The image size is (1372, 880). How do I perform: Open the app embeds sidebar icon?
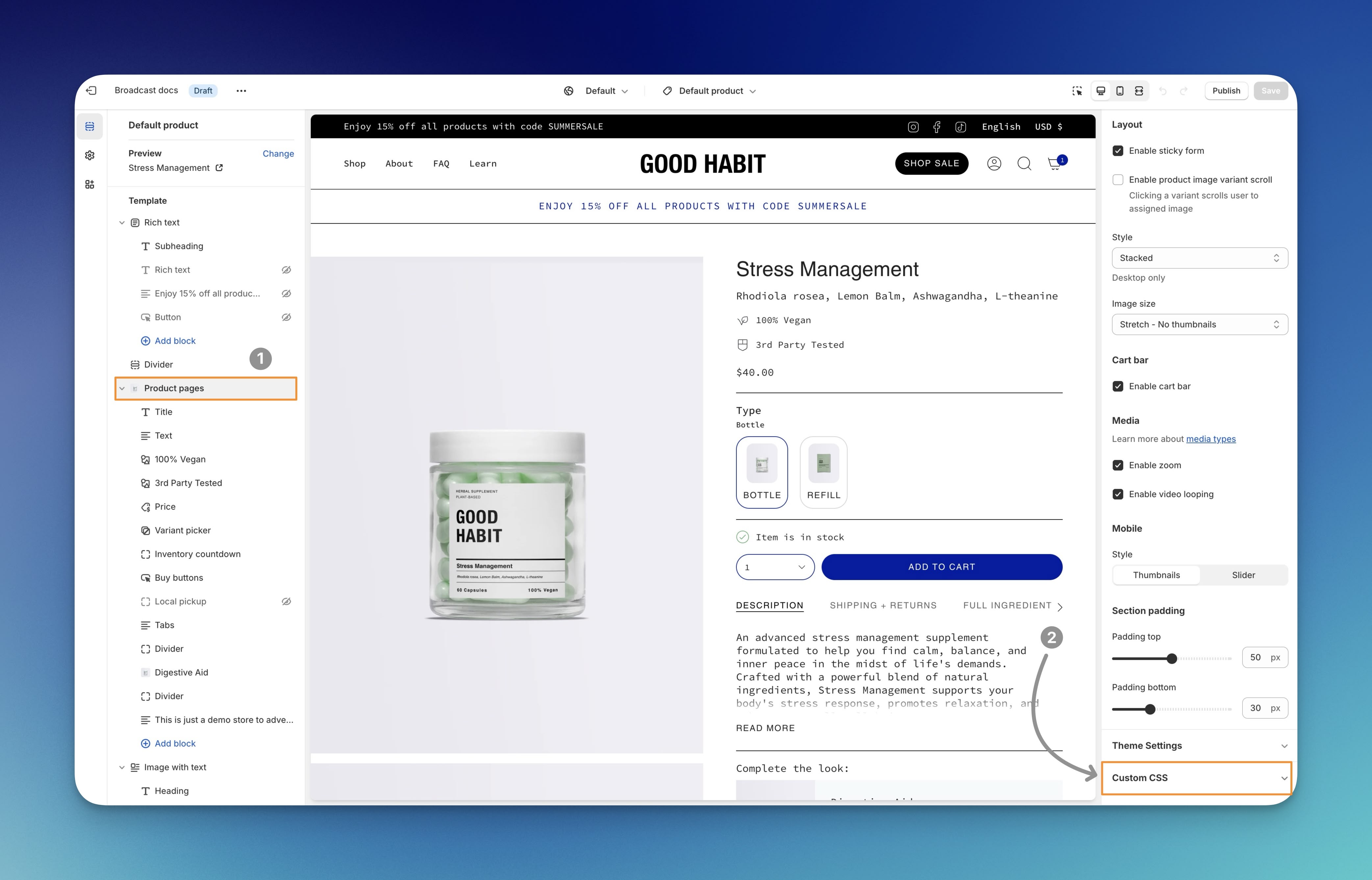tap(90, 185)
